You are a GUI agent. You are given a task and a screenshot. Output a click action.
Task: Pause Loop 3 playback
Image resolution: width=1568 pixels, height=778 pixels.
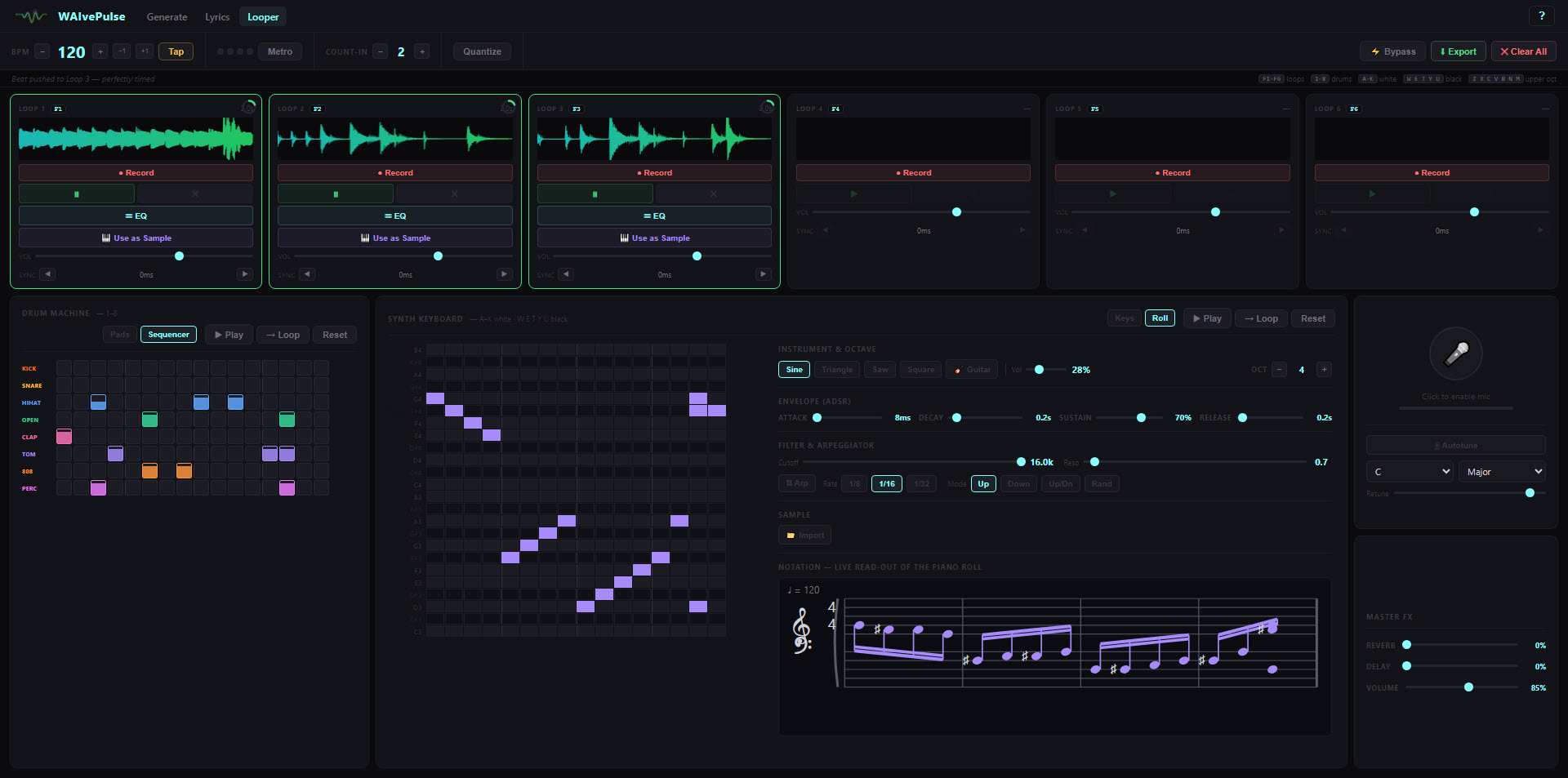pos(595,194)
